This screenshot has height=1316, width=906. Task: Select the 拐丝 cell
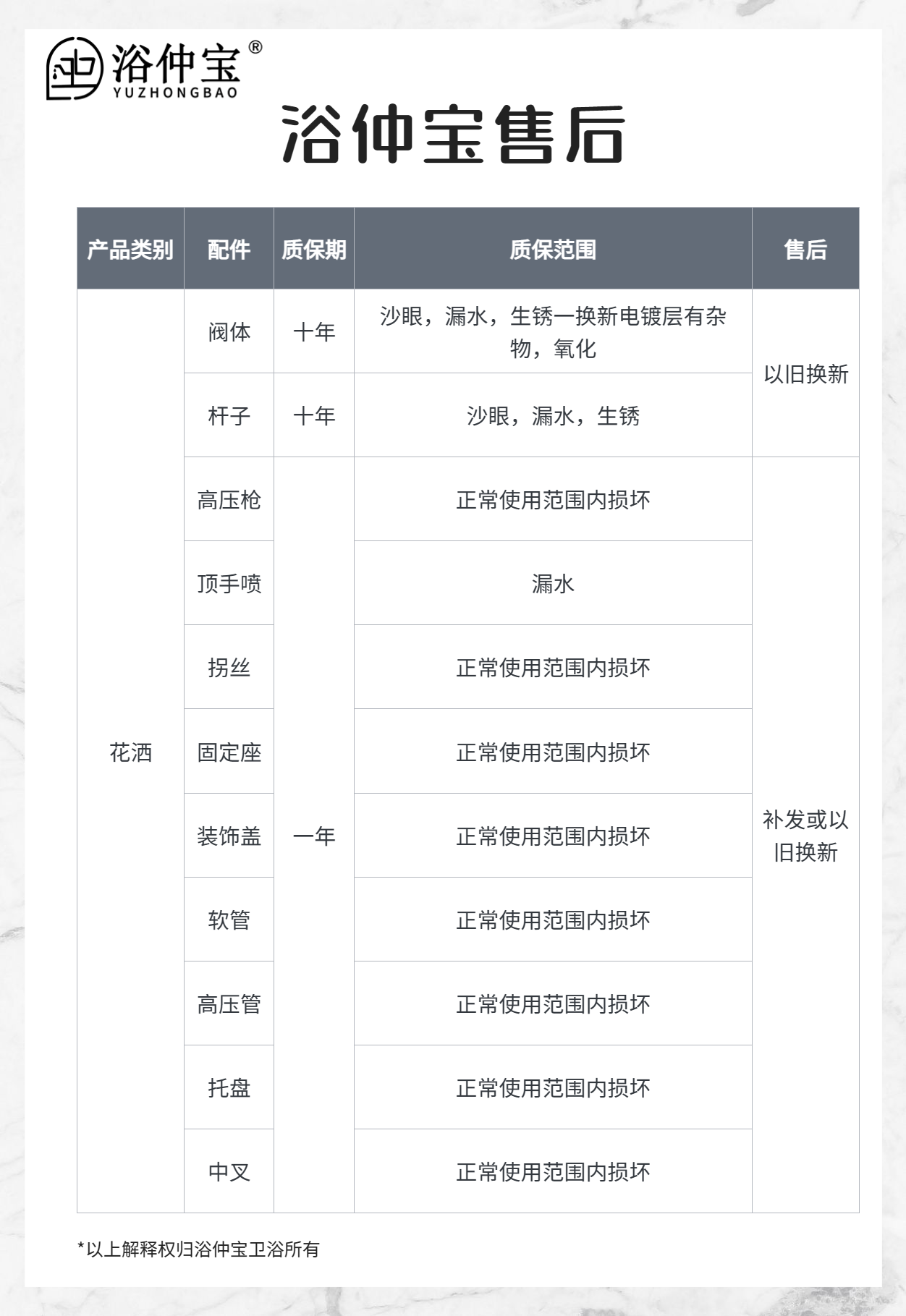(x=229, y=668)
